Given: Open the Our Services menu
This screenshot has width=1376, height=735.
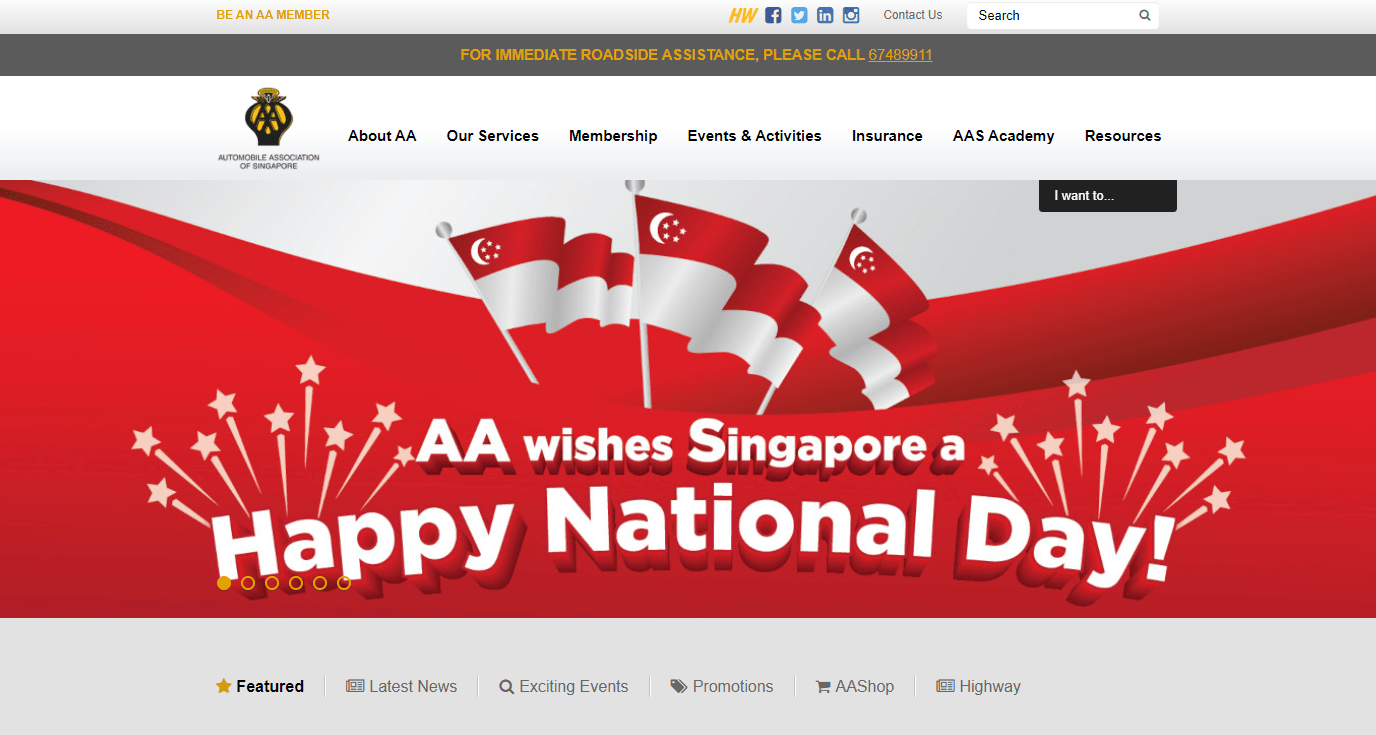Looking at the screenshot, I should [x=493, y=136].
